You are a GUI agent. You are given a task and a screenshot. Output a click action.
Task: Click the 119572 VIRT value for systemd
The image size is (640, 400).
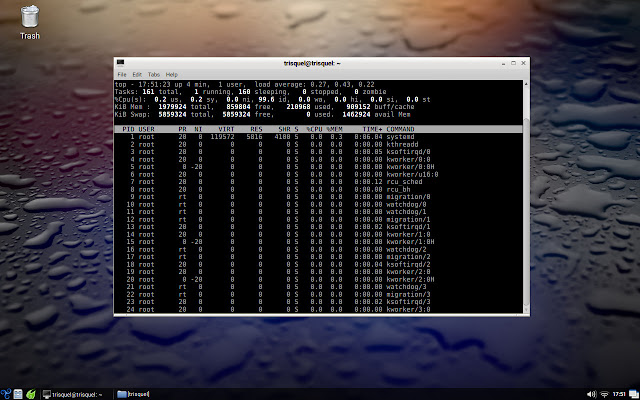coord(222,137)
